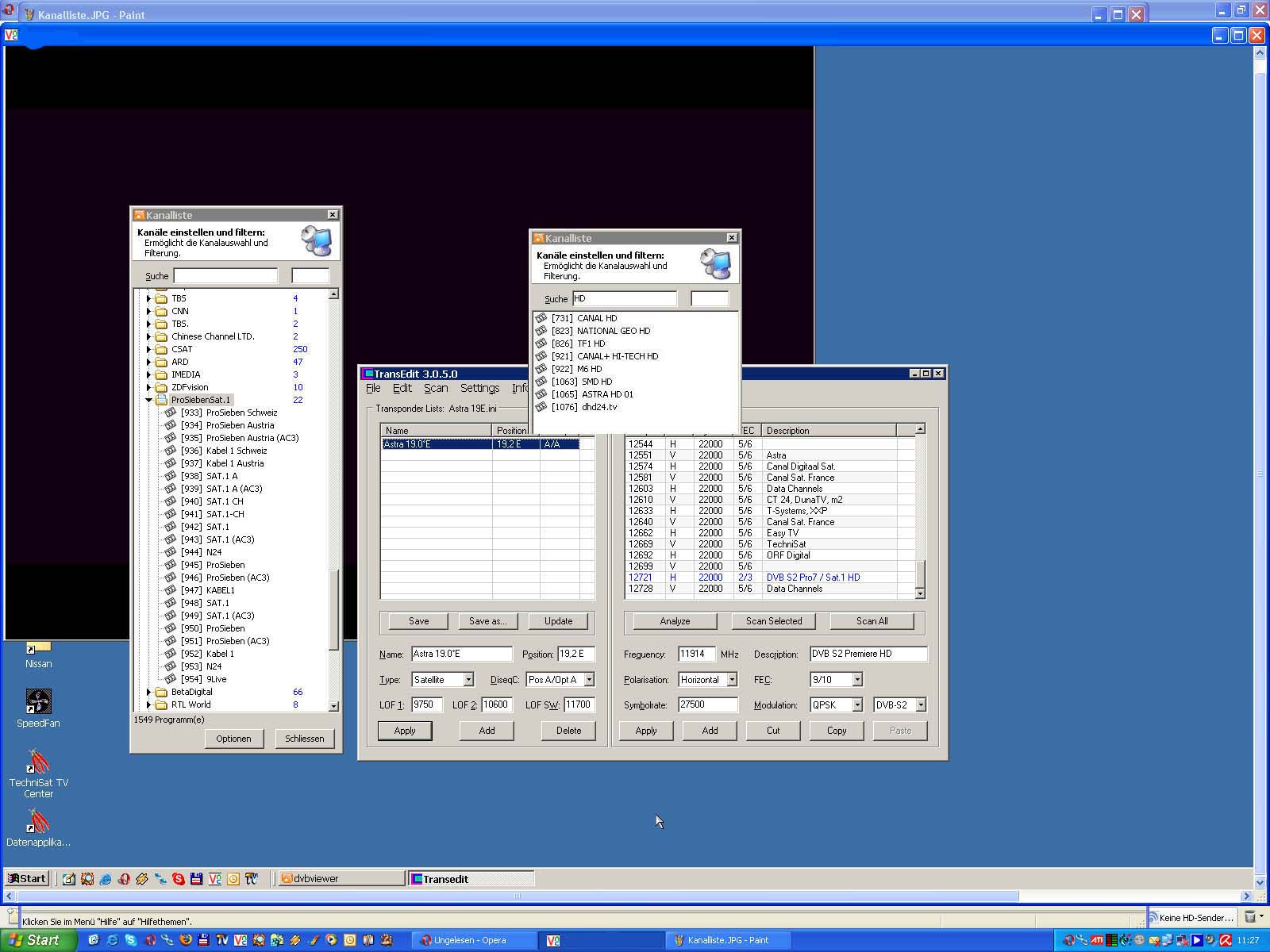Click the red Avira umbrella tray icon

tap(1226, 940)
